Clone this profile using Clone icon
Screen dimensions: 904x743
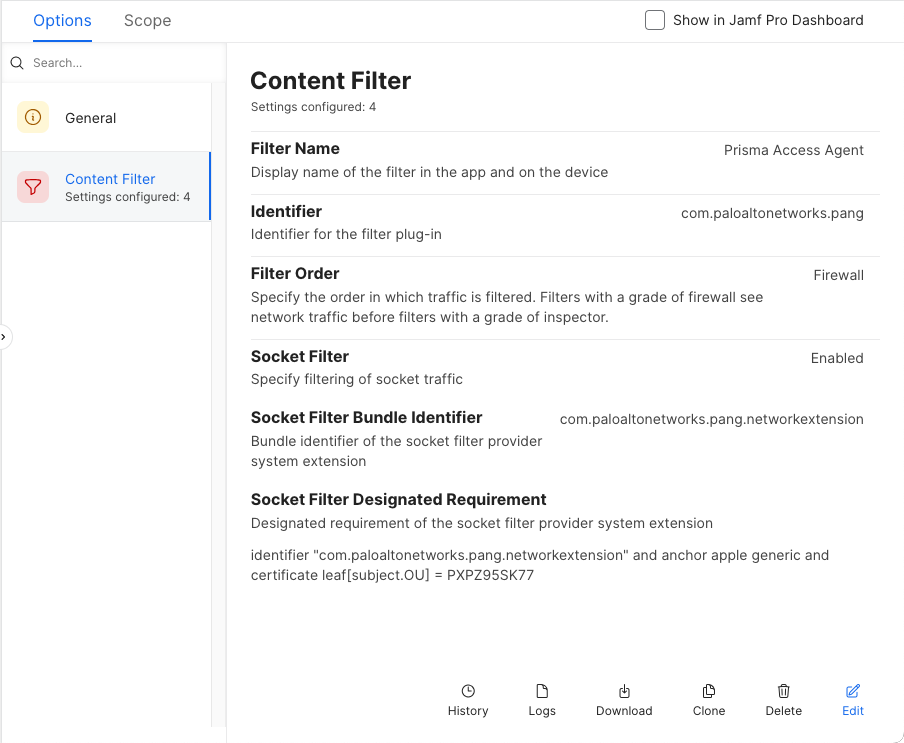[709, 691]
